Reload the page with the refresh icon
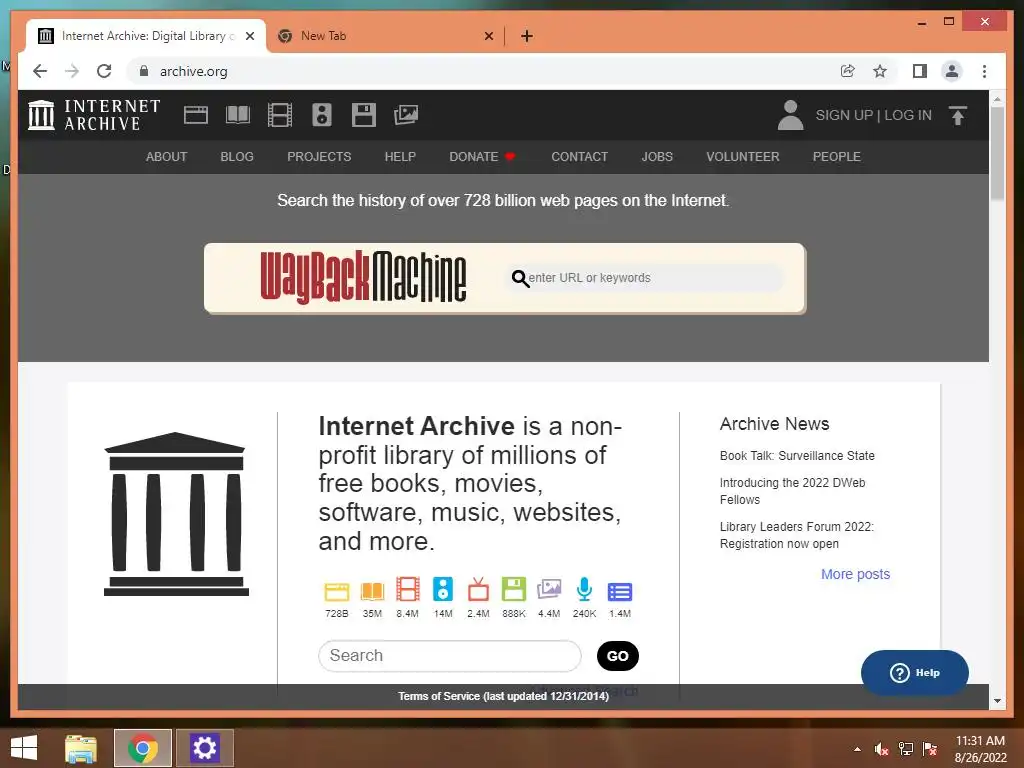Screen dimensions: 1024x768 coord(104,71)
